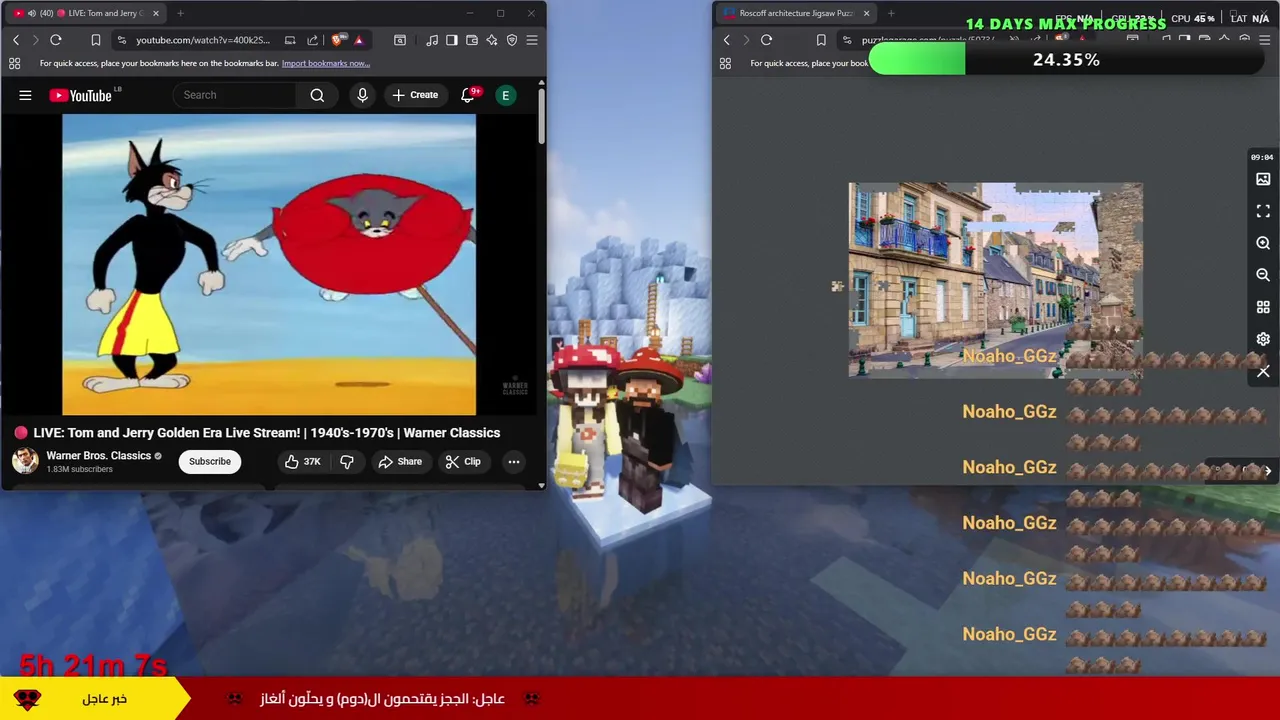Open Brave Wallet in the YouTube window
Screen dimensions: 1280x720
click(x=472, y=40)
